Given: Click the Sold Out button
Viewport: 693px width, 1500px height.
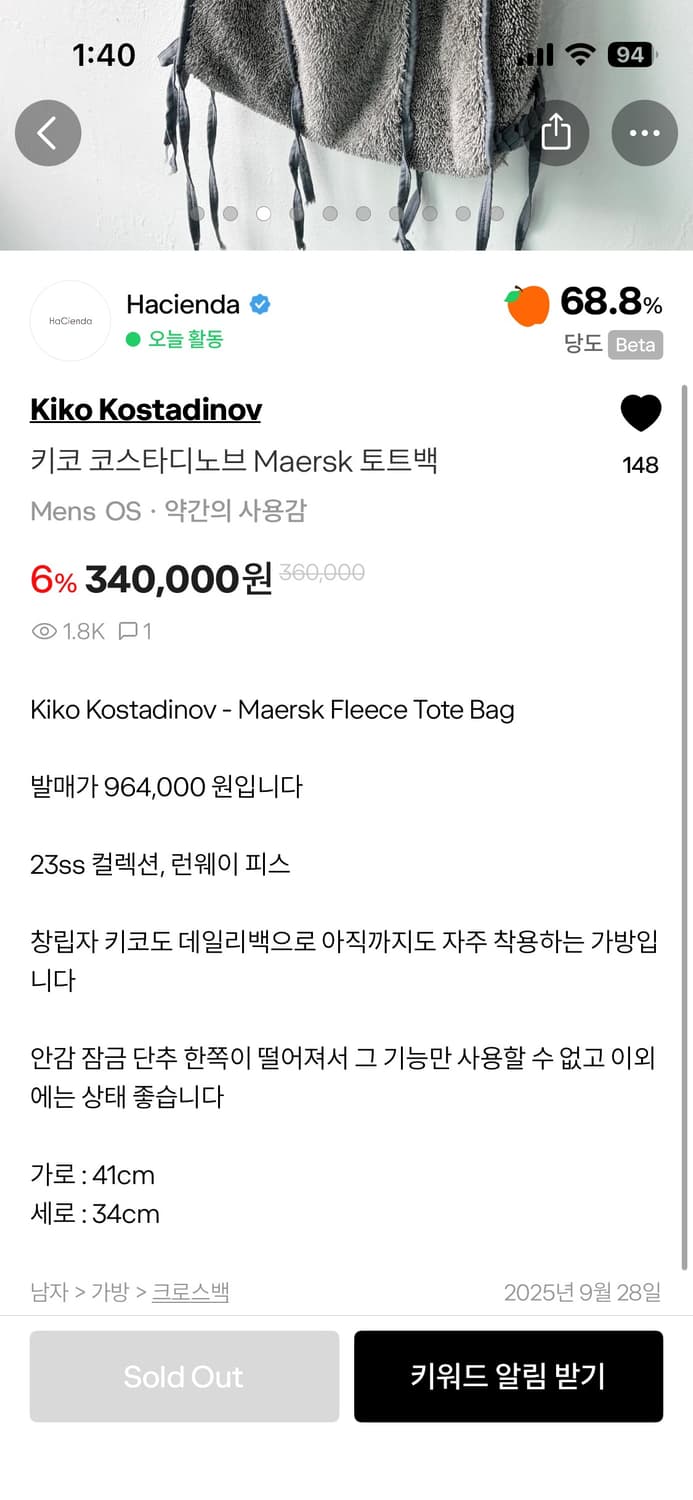Looking at the screenshot, I should (x=183, y=1377).
